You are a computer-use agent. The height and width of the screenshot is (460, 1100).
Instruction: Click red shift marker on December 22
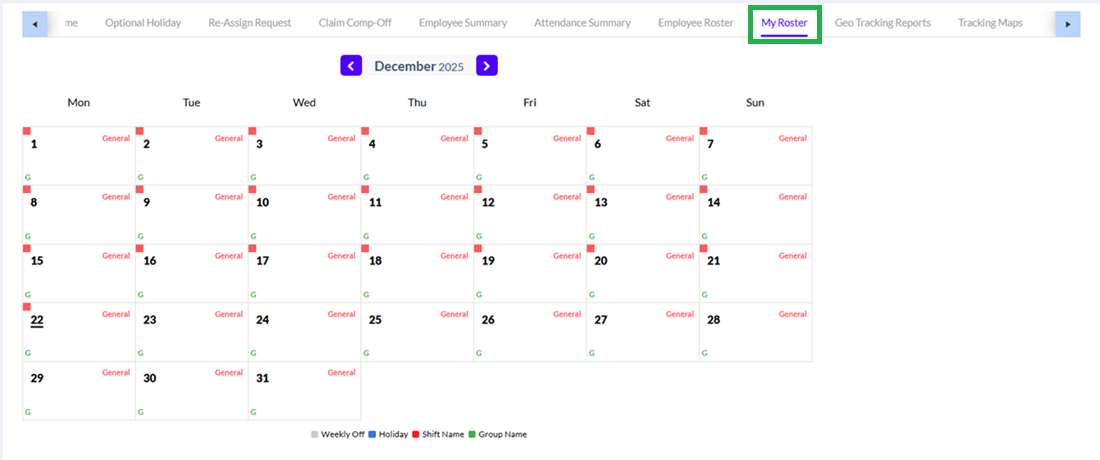tap(27, 307)
